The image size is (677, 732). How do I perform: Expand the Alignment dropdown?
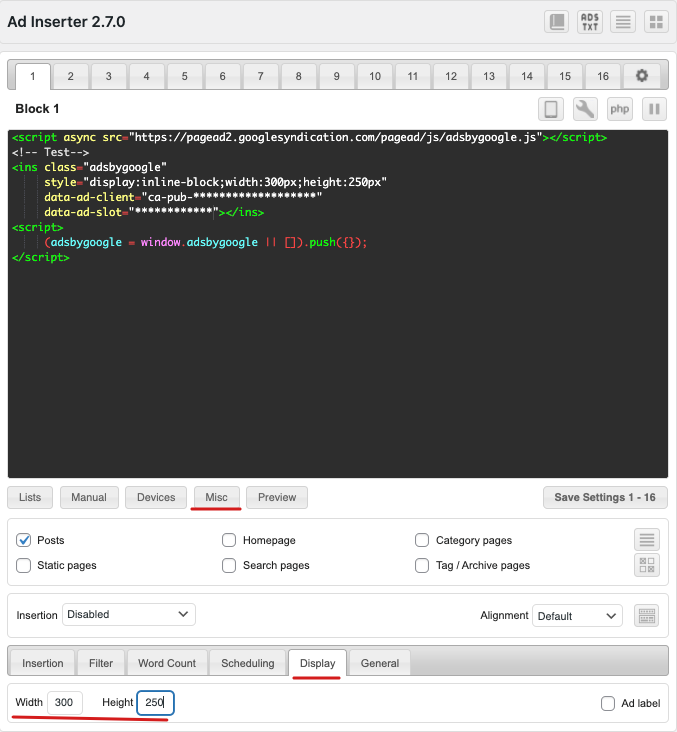[x=577, y=615]
